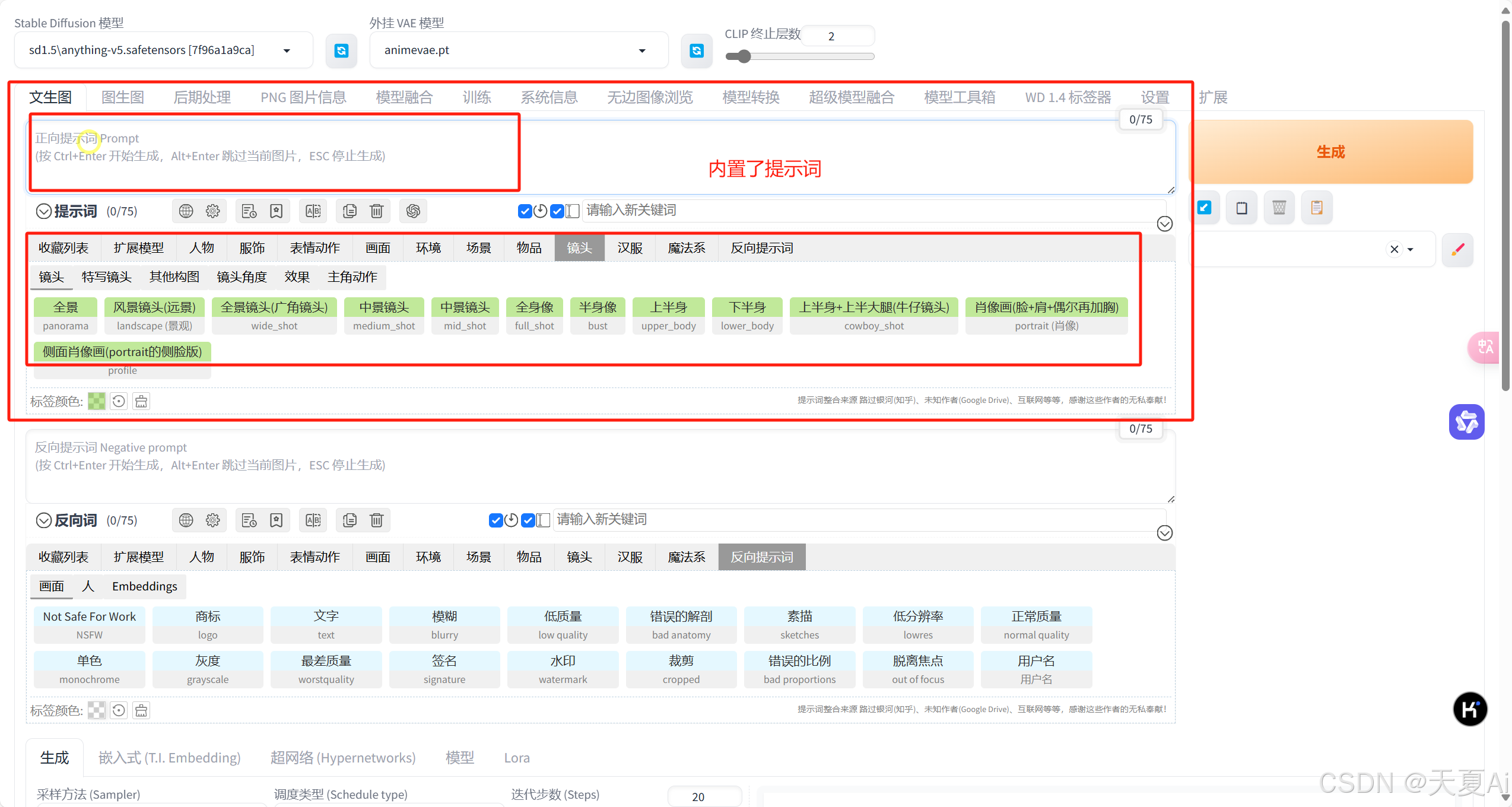Open the ChatGPT prompt generation icon

[x=413, y=211]
